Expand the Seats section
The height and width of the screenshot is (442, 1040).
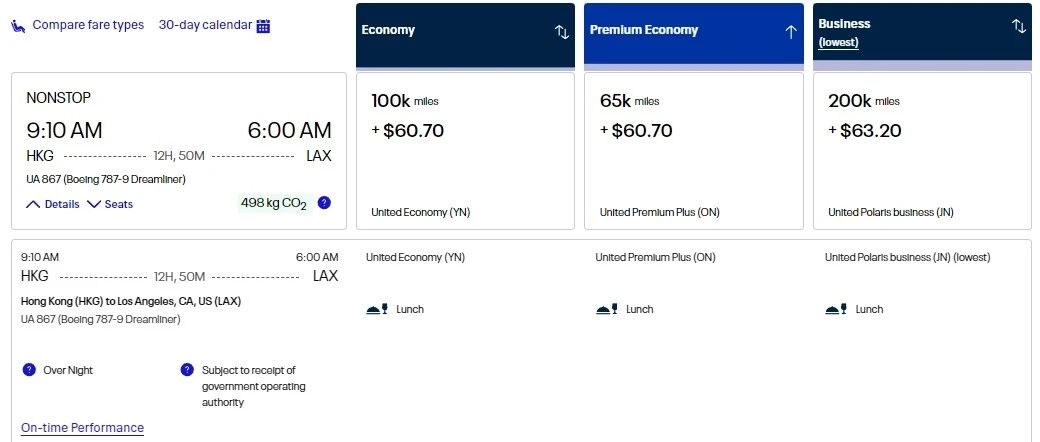click(110, 204)
